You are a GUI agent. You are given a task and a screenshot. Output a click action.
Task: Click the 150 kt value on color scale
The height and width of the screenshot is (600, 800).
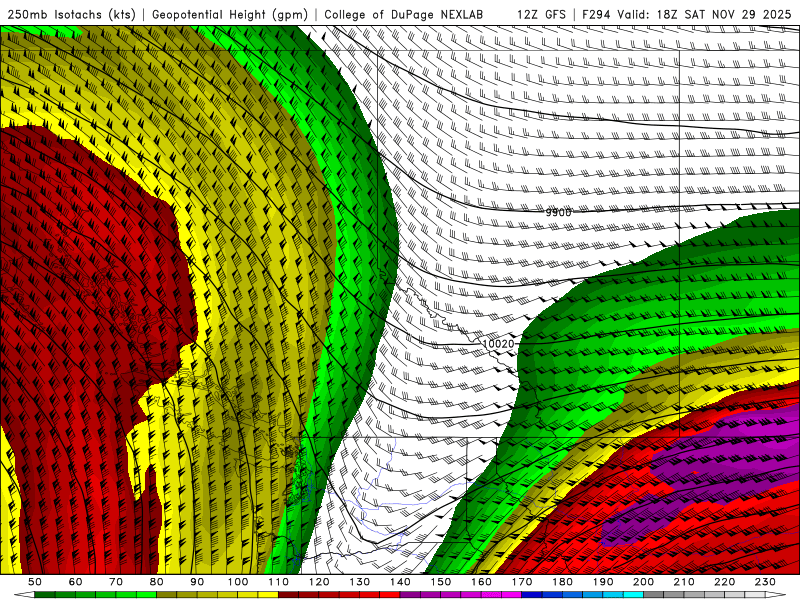[x=441, y=582]
